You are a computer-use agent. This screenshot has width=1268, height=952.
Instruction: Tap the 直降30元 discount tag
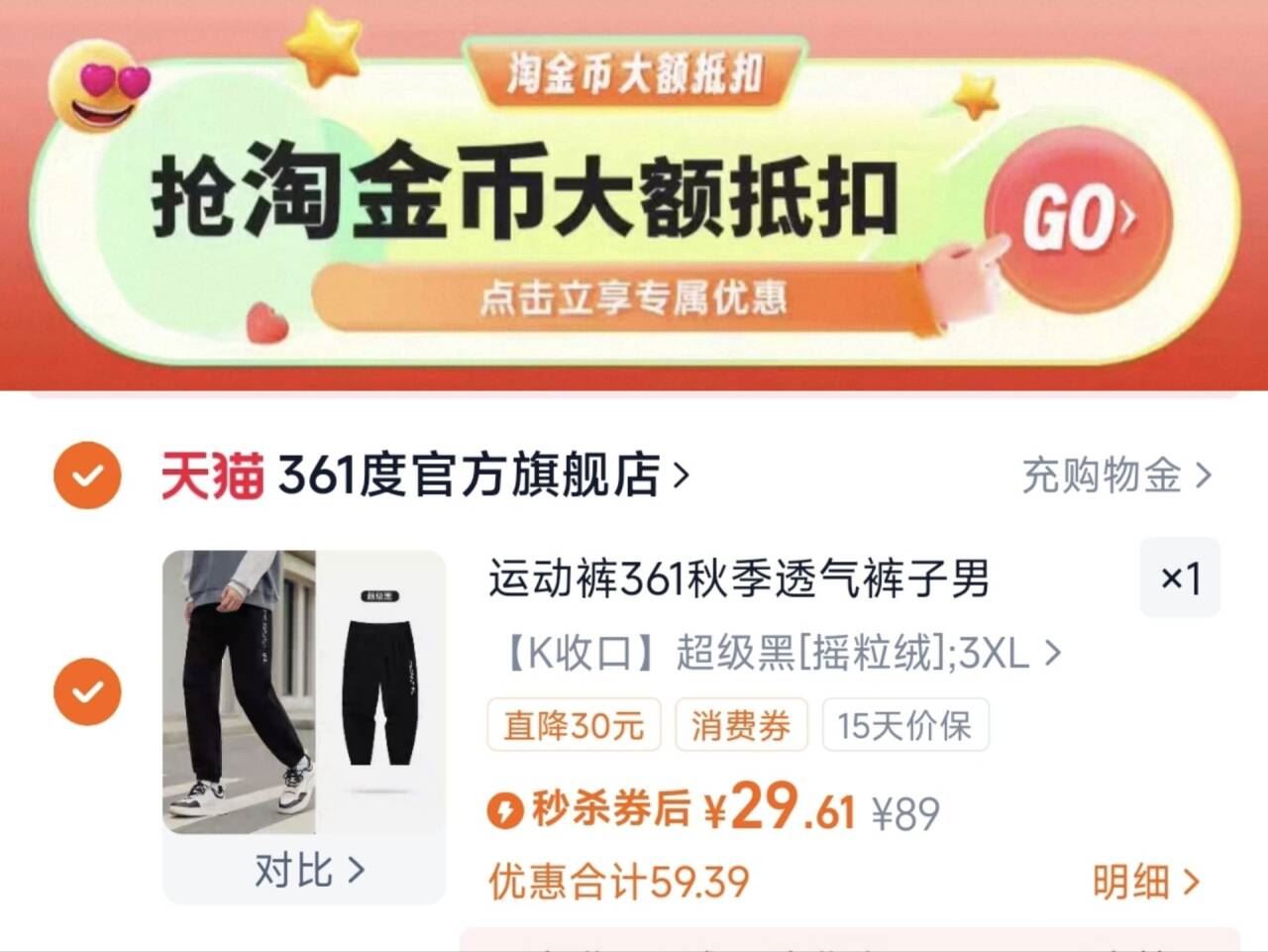pos(574,725)
